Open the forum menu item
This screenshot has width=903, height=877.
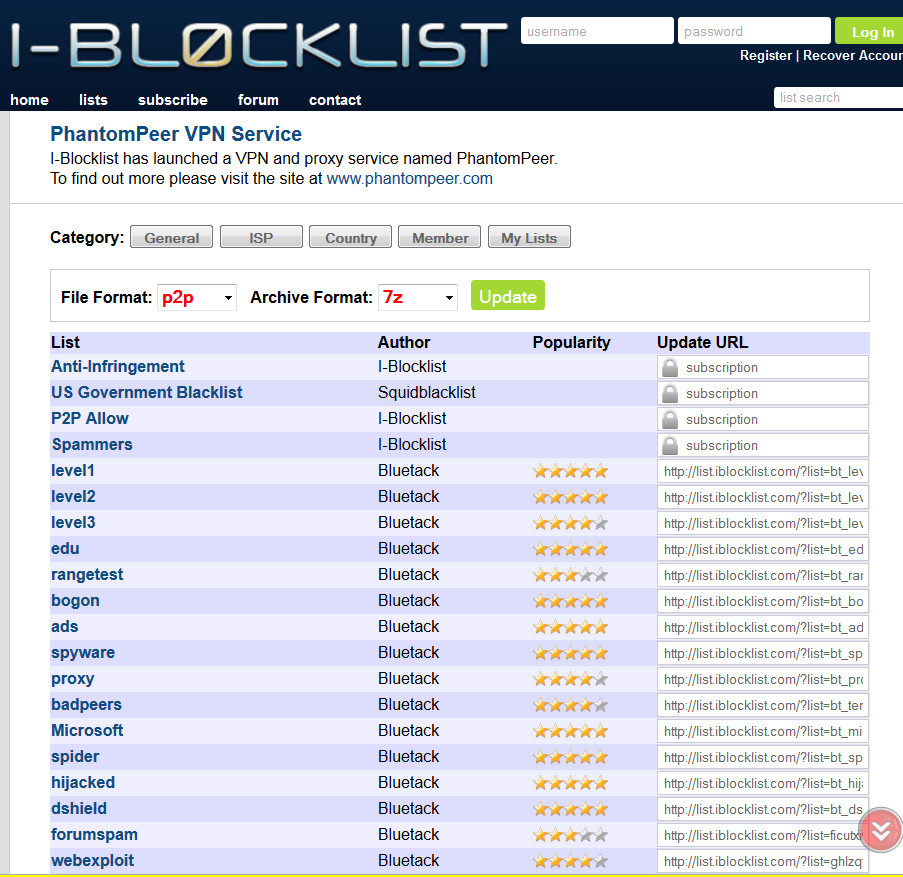258,100
